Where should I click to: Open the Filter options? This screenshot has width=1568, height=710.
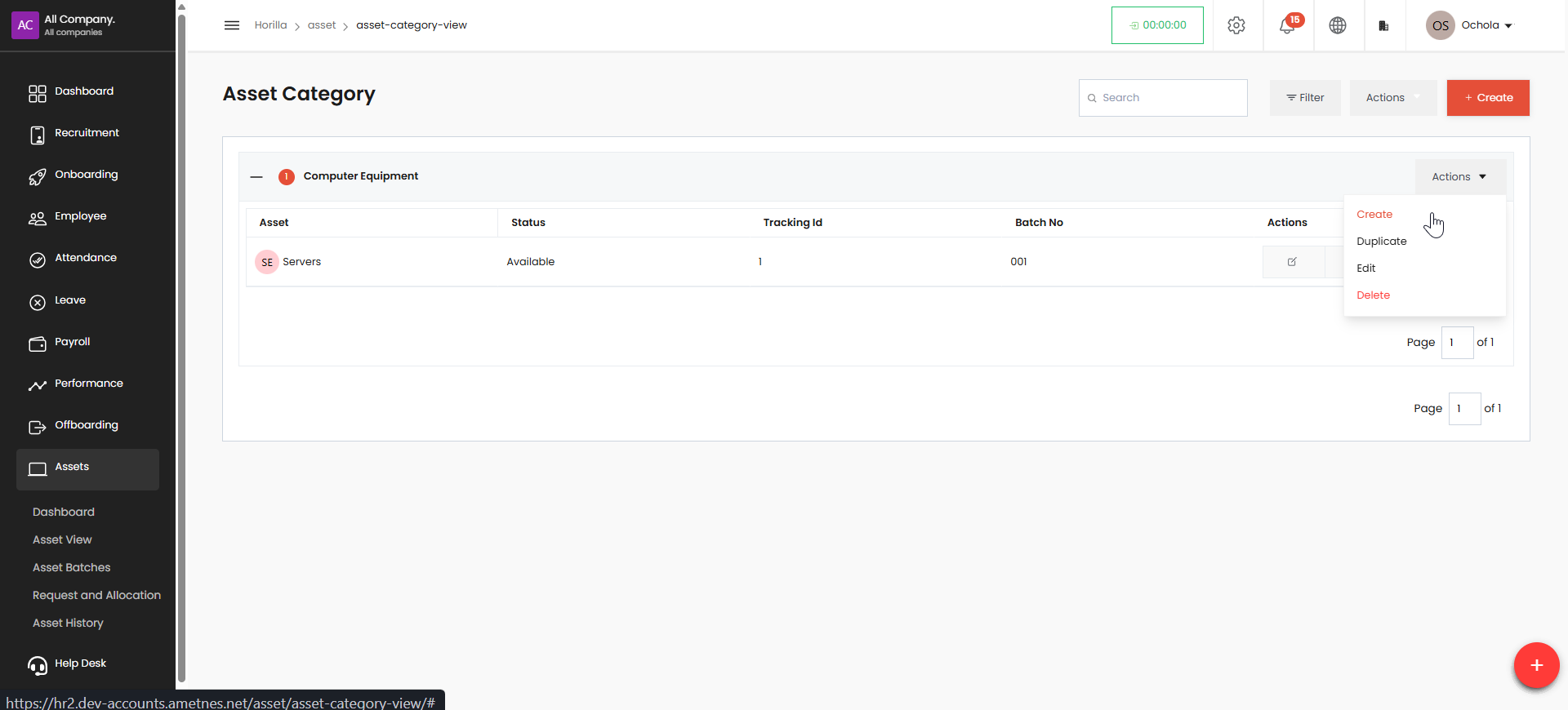pyautogui.click(x=1305, y=98)
